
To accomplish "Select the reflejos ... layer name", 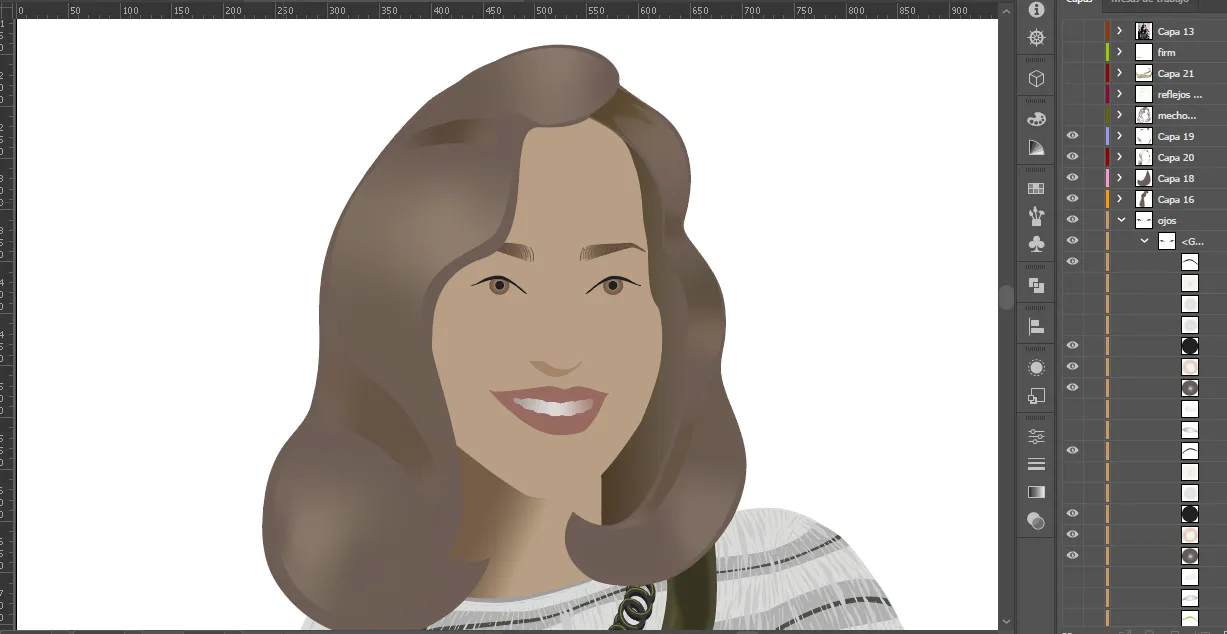I will click(1180, 95).
